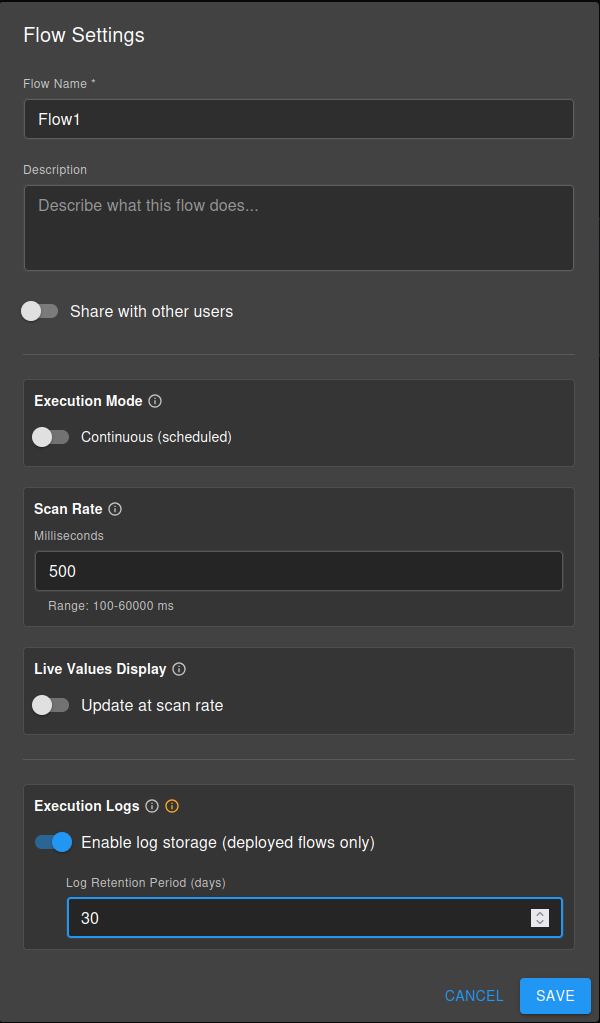Click the Scan Rate info icon
Image resolution: width=600 pixels, height=1023 pixels.
(x=115, y=509)
